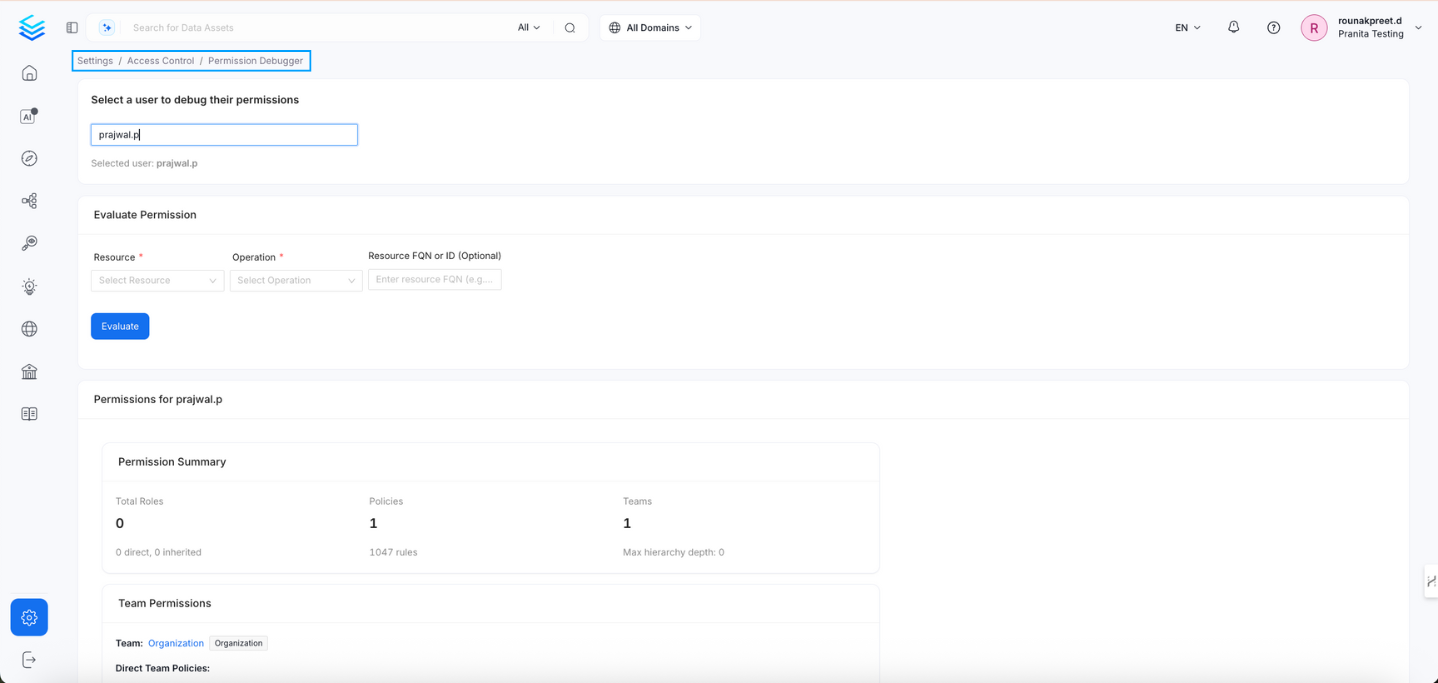The image size is (1438, 683).
Task: Go to Access Control breadcrumb link
Action: [160, 60]
